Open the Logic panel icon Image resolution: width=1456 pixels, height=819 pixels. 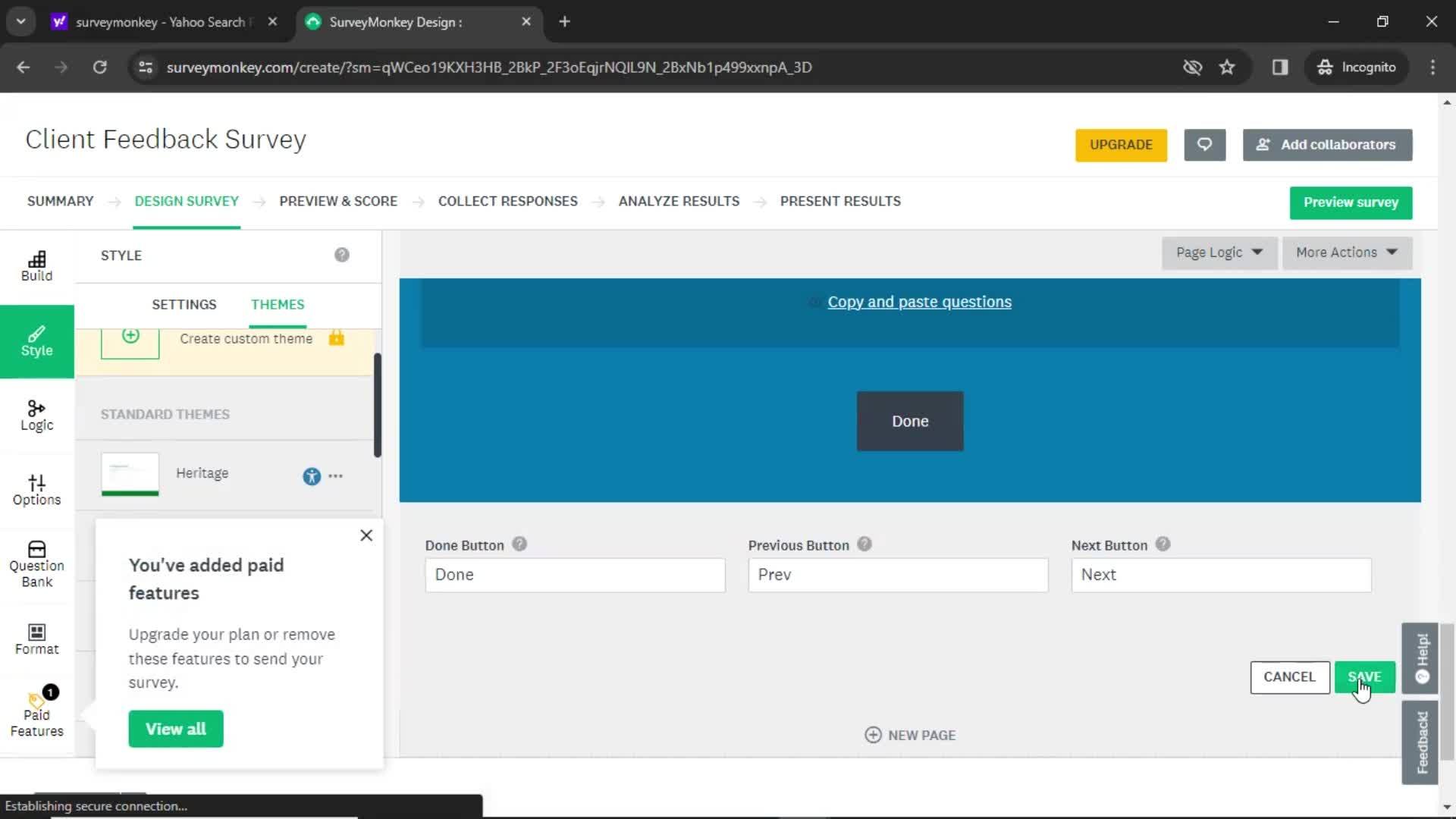pyautogui.click(x=37, y=414)
